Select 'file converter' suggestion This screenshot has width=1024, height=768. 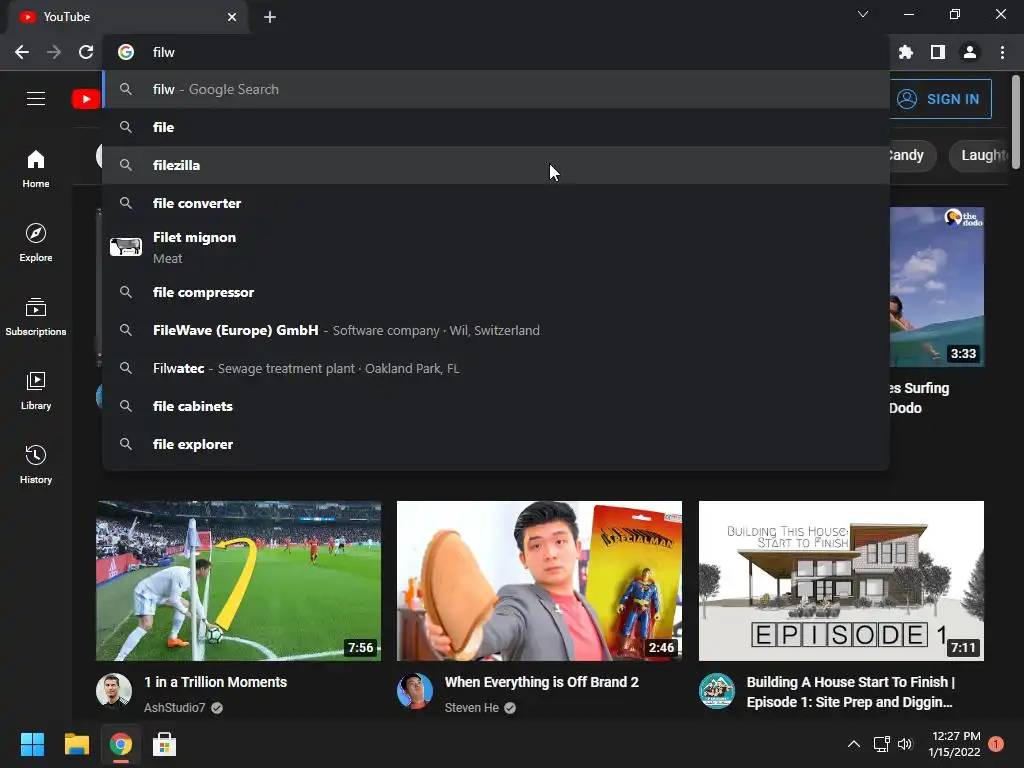click(496, 203)
